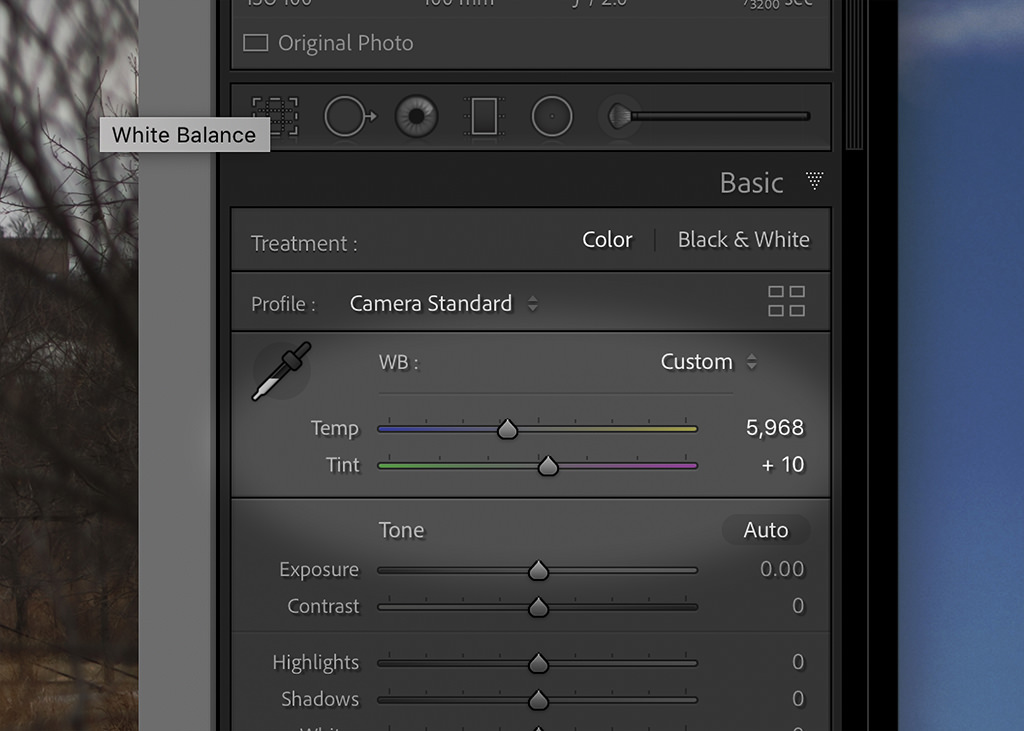Open the Profile Browser grid icon

(x=786, y=301)
